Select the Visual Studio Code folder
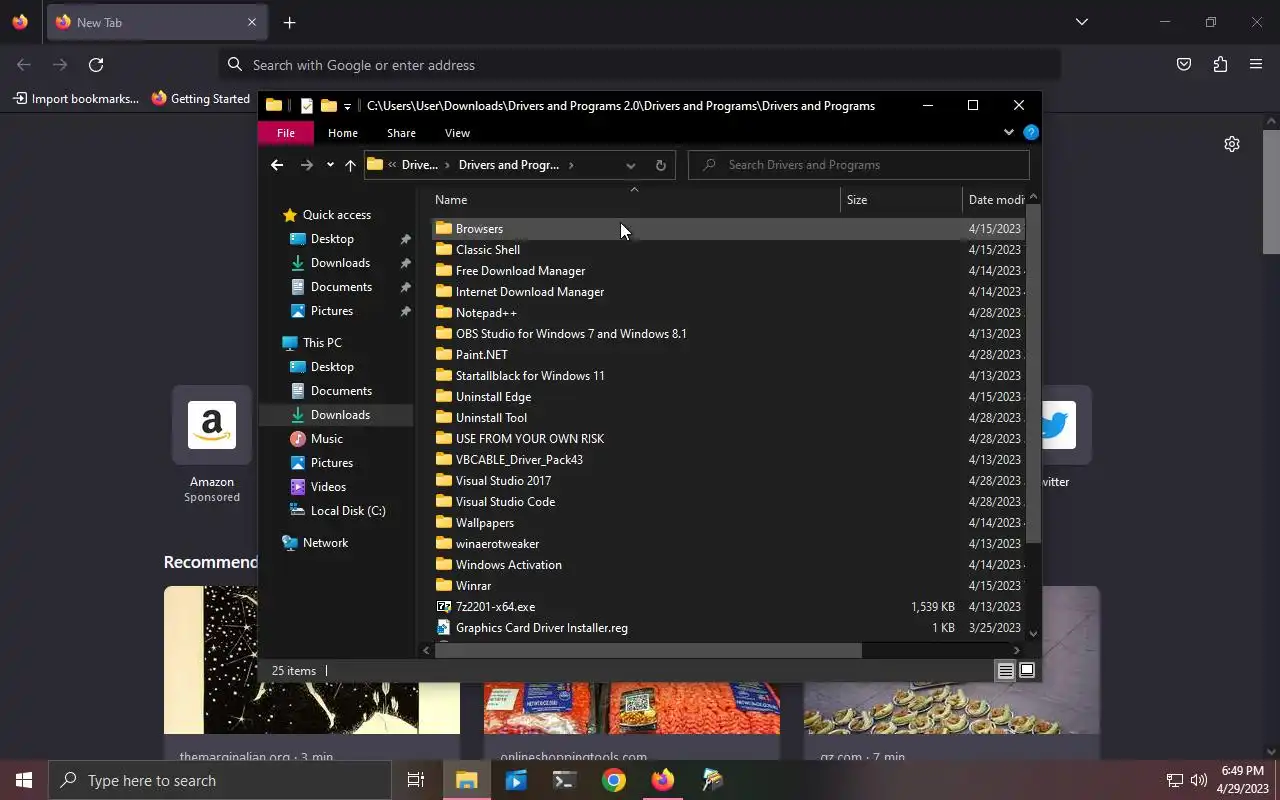This screenshot has height=800, width=1280. click(728, 502)
